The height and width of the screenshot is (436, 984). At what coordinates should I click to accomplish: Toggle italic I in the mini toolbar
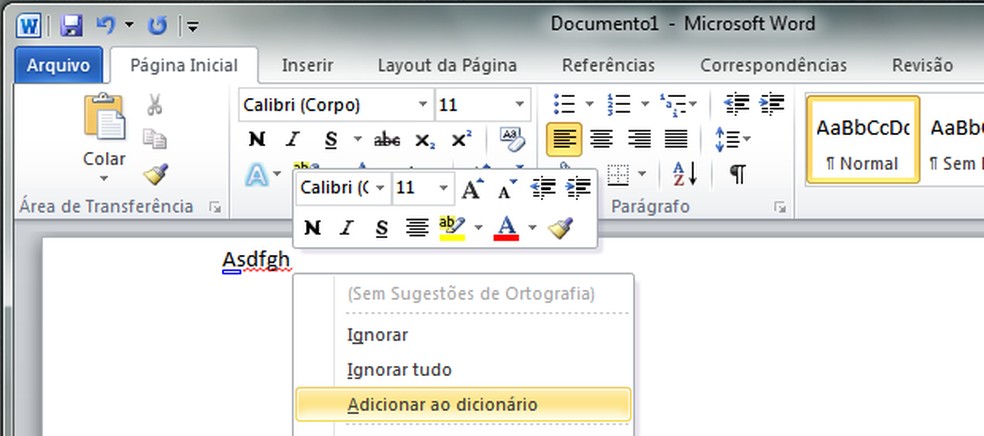pyautogui.click(x=346, y=228)
